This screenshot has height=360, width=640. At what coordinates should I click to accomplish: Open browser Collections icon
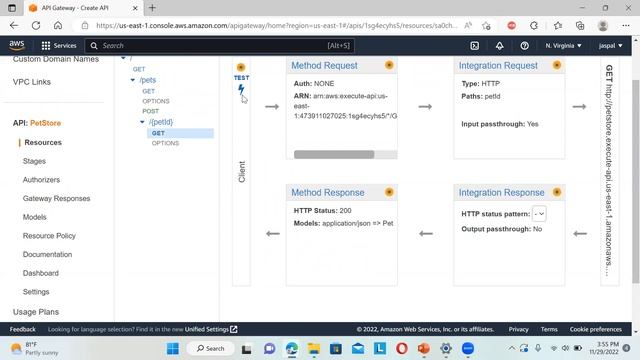pos(580,26)
